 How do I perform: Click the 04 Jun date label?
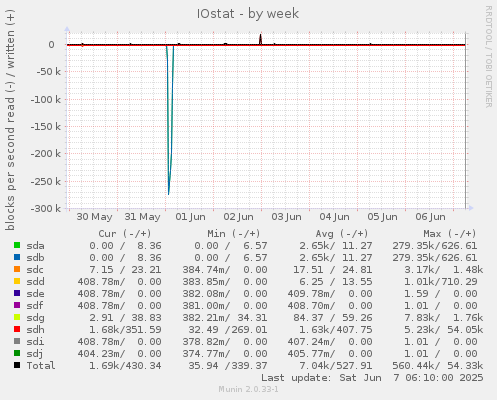pyautogui.click(x=334, y=217)
